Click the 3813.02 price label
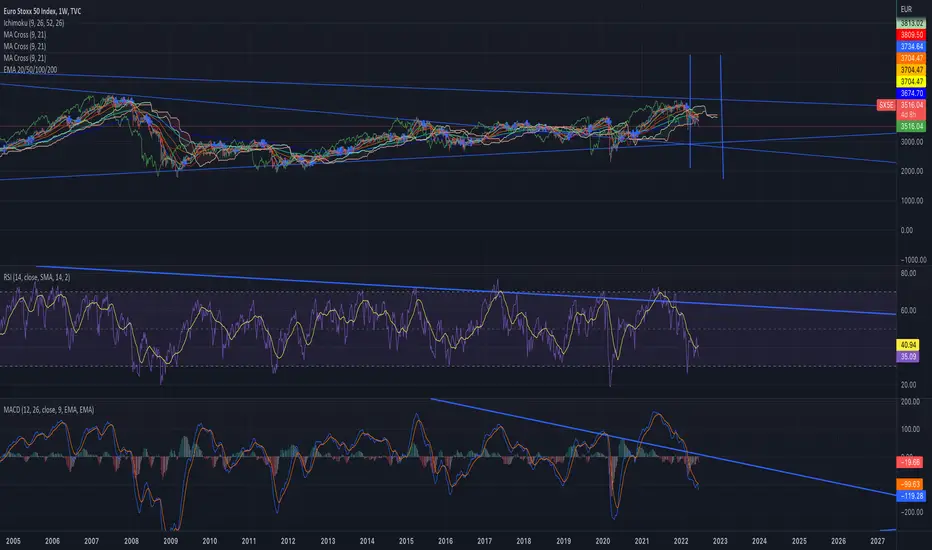 (911, 23)
